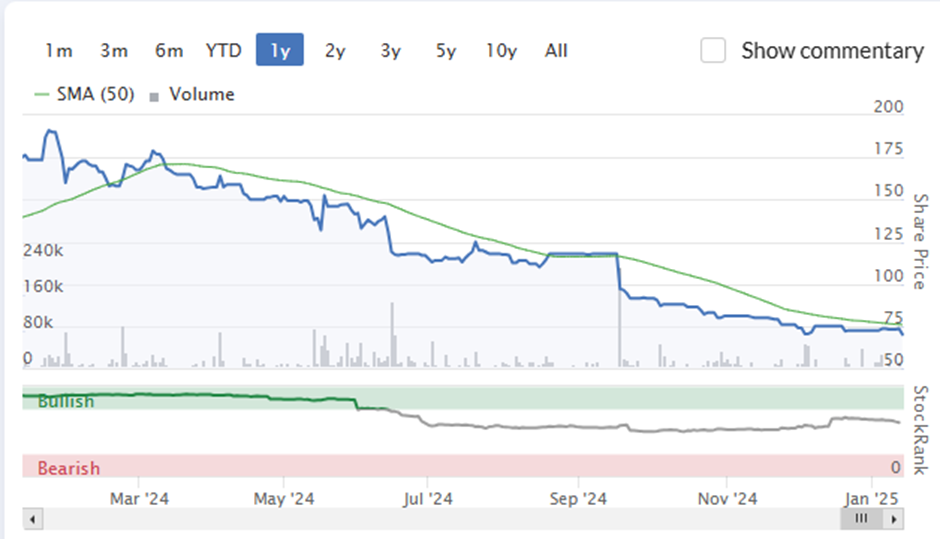940x539 pixels.
Task: Select the active 1y range button
Action: point(280,50)
